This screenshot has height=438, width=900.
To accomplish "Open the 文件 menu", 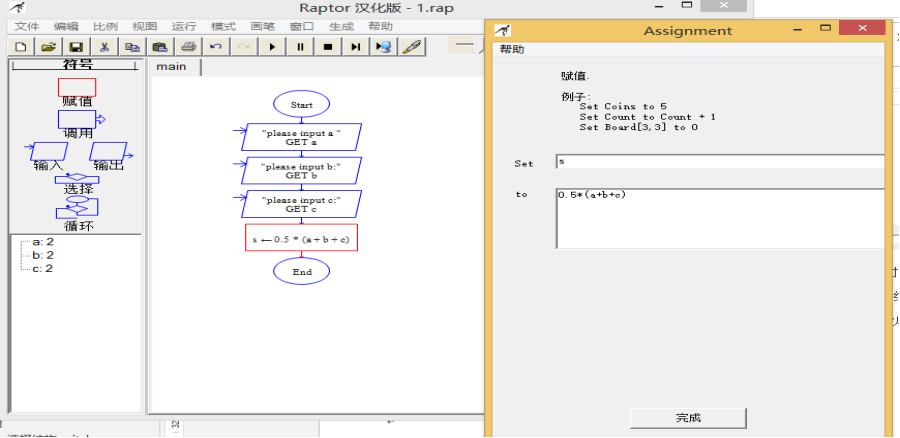I will pyautogui.click(x=26, y=26).
